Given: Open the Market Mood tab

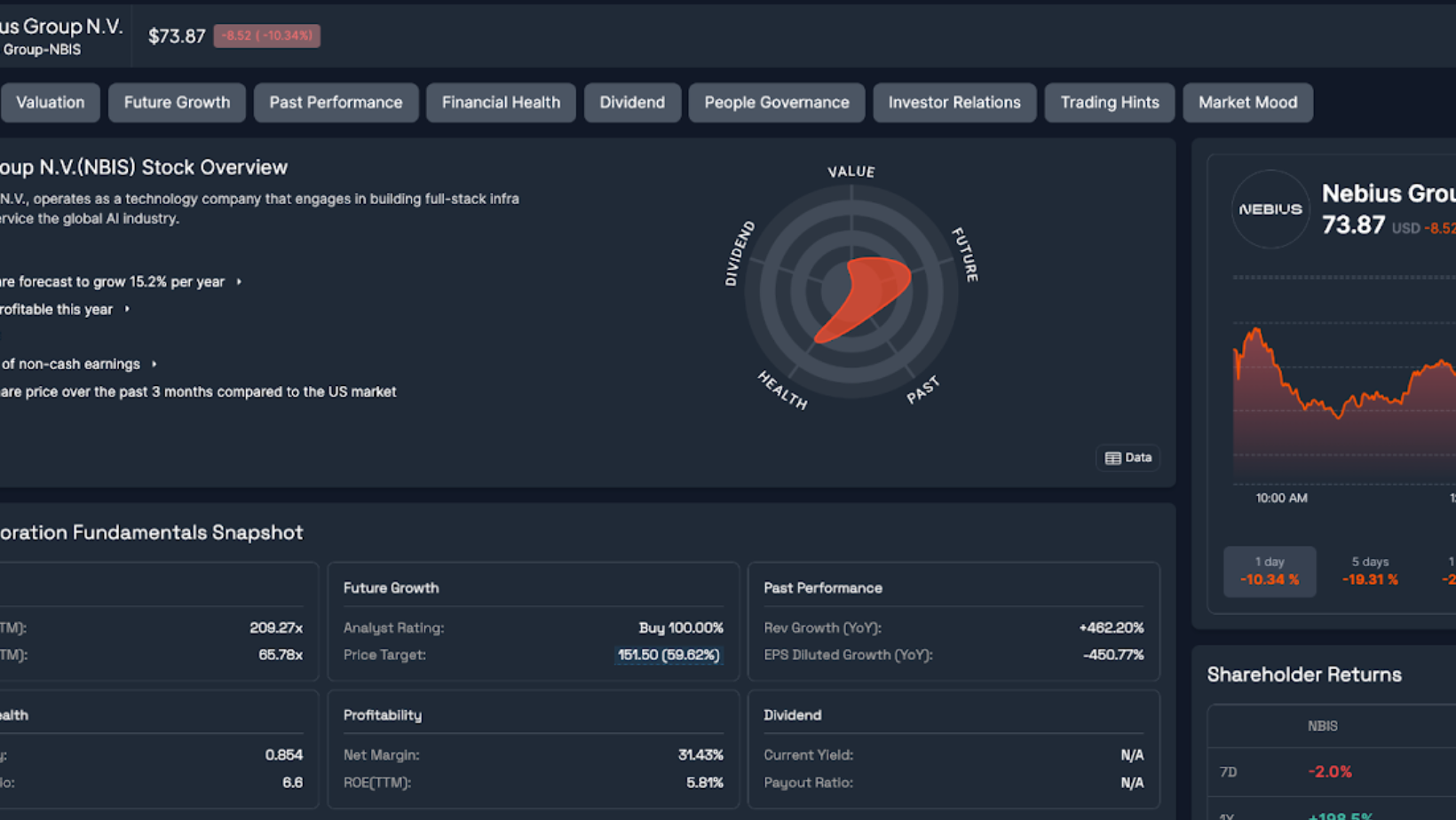Looking at the screenshot, I should [1247, 103].
